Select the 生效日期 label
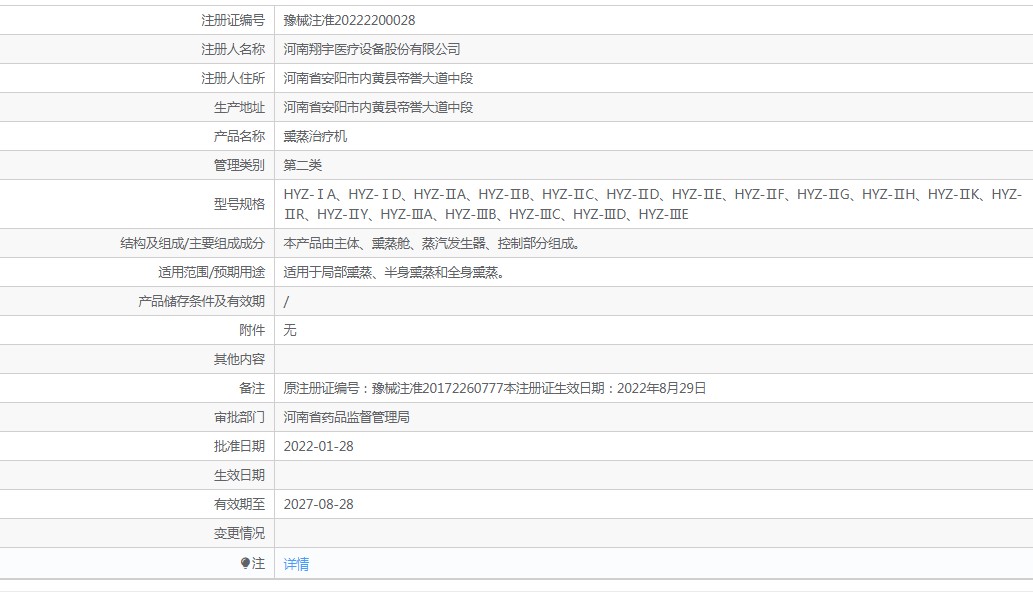The width and height of the screenshot is (1033, 592). click(239, 475)
